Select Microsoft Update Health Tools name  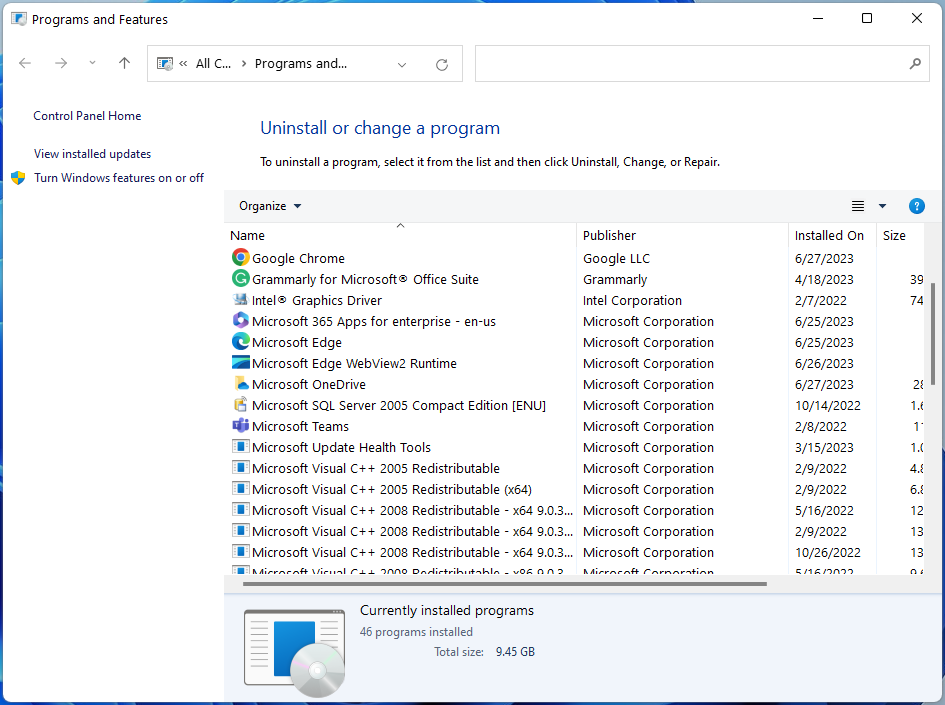point(341,447)
